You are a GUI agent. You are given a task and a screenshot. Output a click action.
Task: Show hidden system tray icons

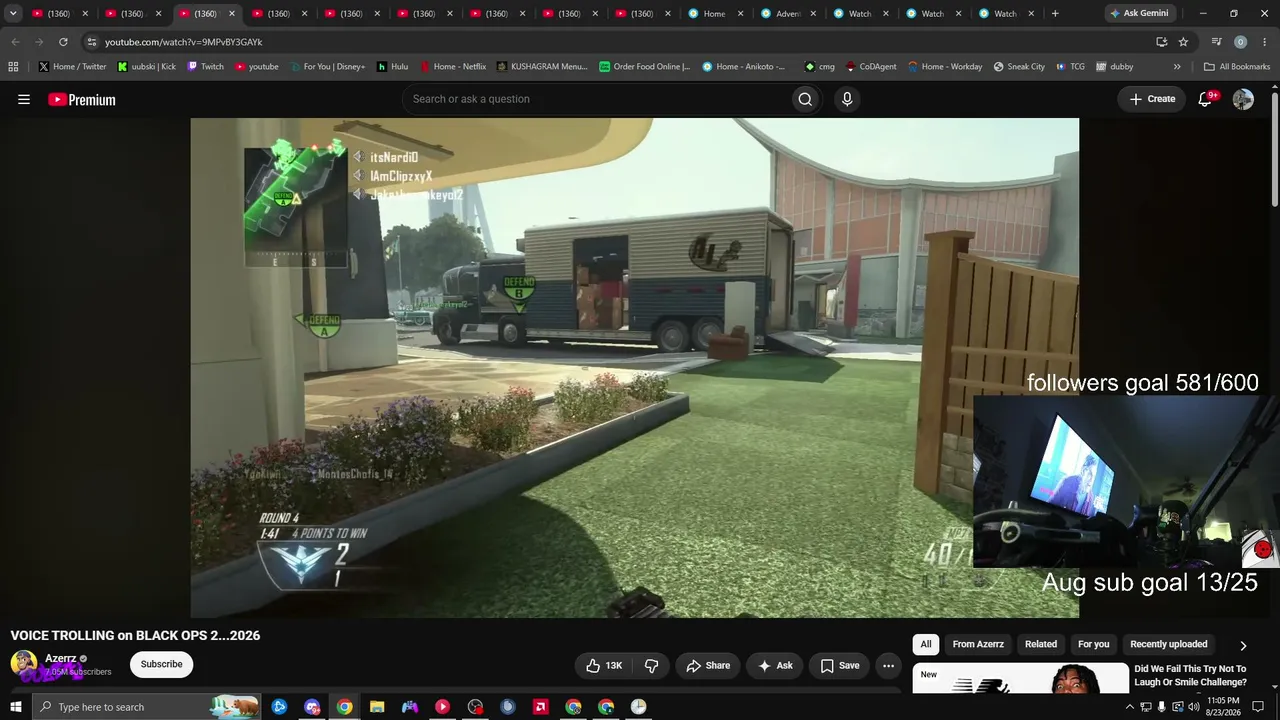(1130, 707)
